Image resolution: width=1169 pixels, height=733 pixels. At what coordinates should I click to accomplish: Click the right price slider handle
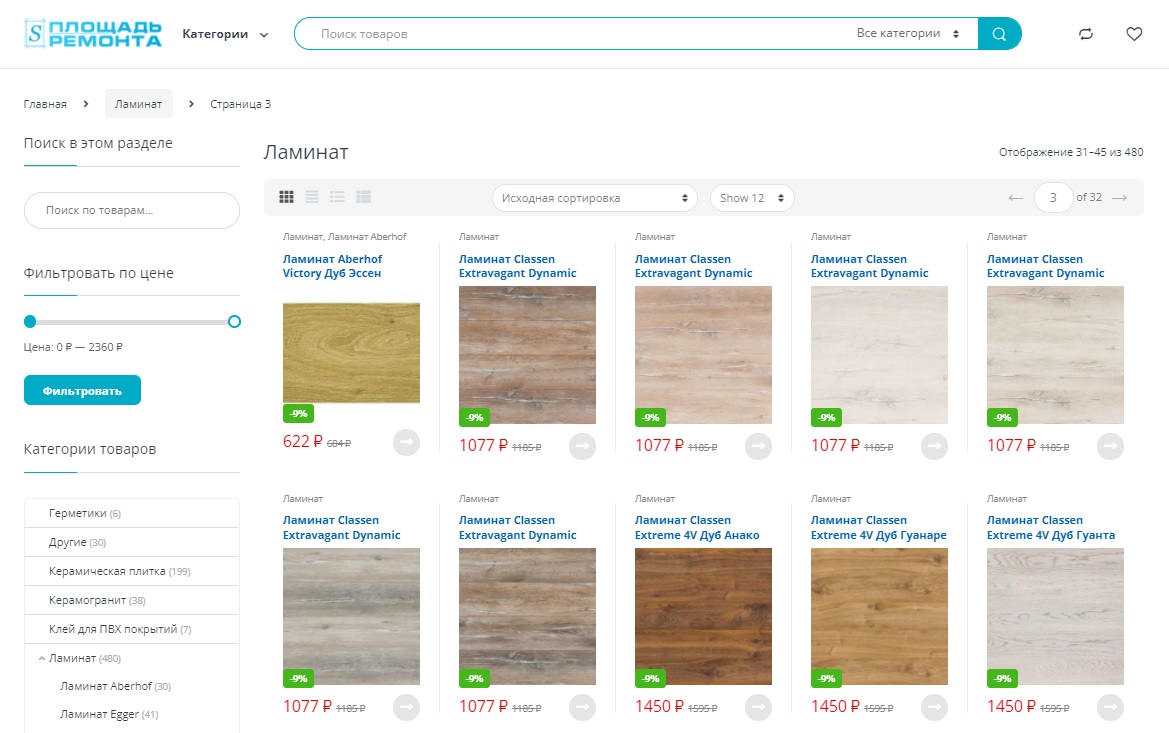(x=234, y=321)
